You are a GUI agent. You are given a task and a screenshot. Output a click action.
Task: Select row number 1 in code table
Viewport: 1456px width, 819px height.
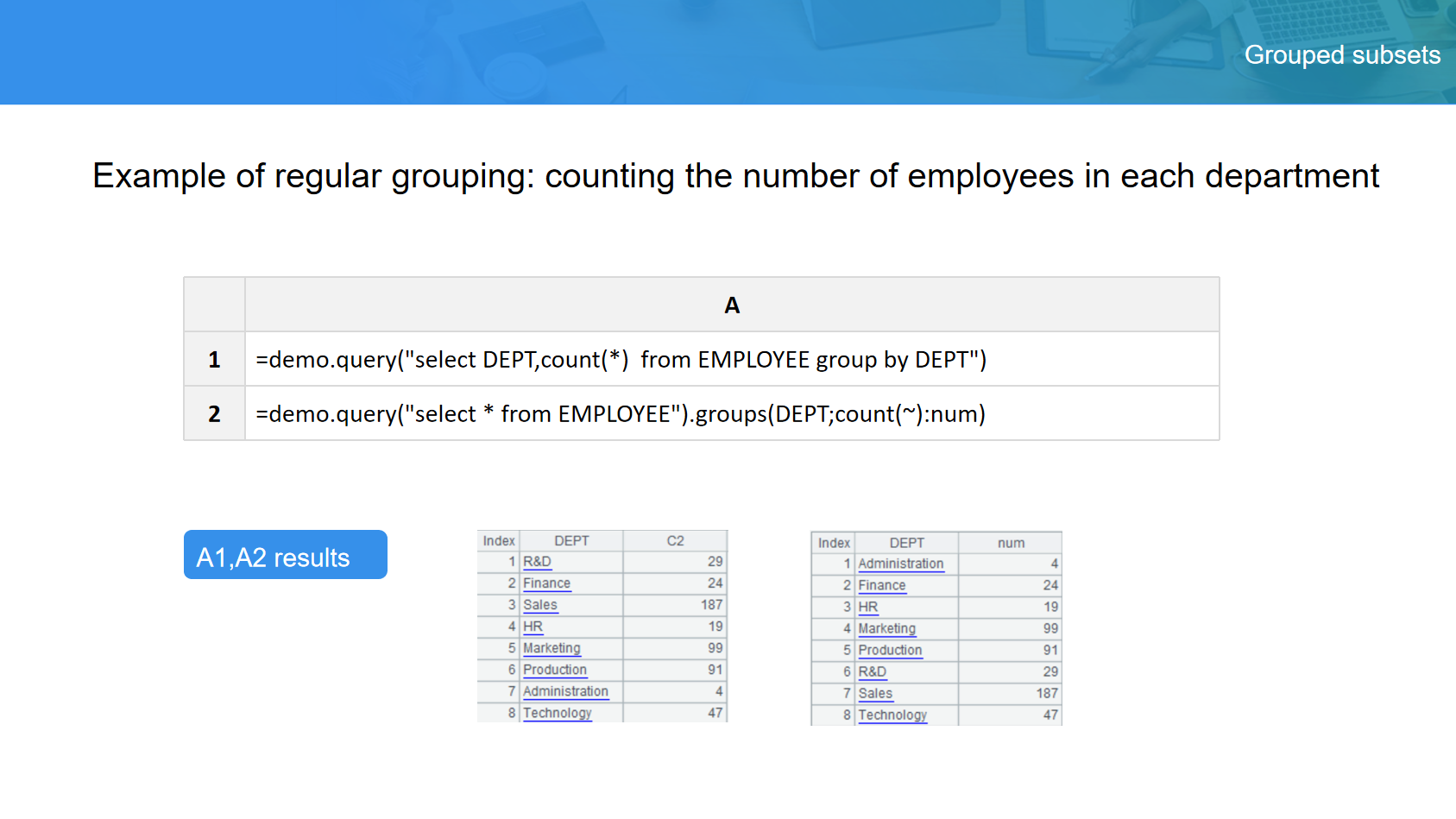[214, 359]
